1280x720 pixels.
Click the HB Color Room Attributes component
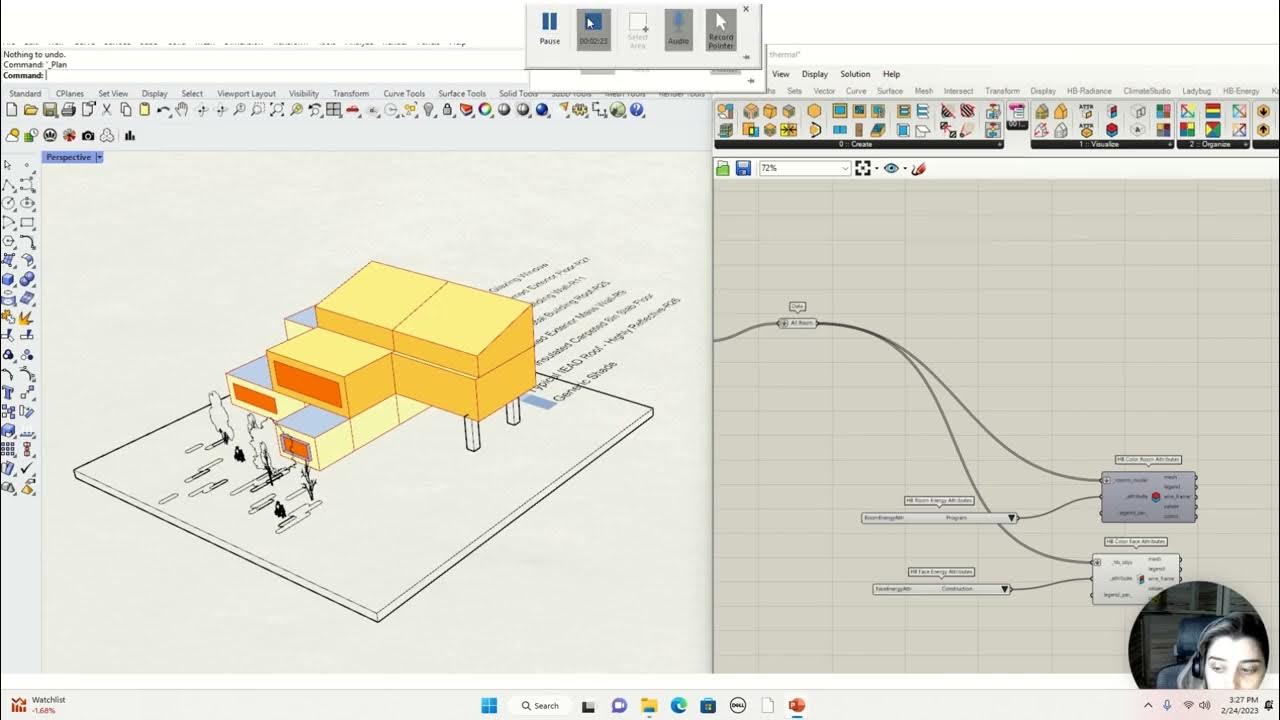coord(1148,496)
